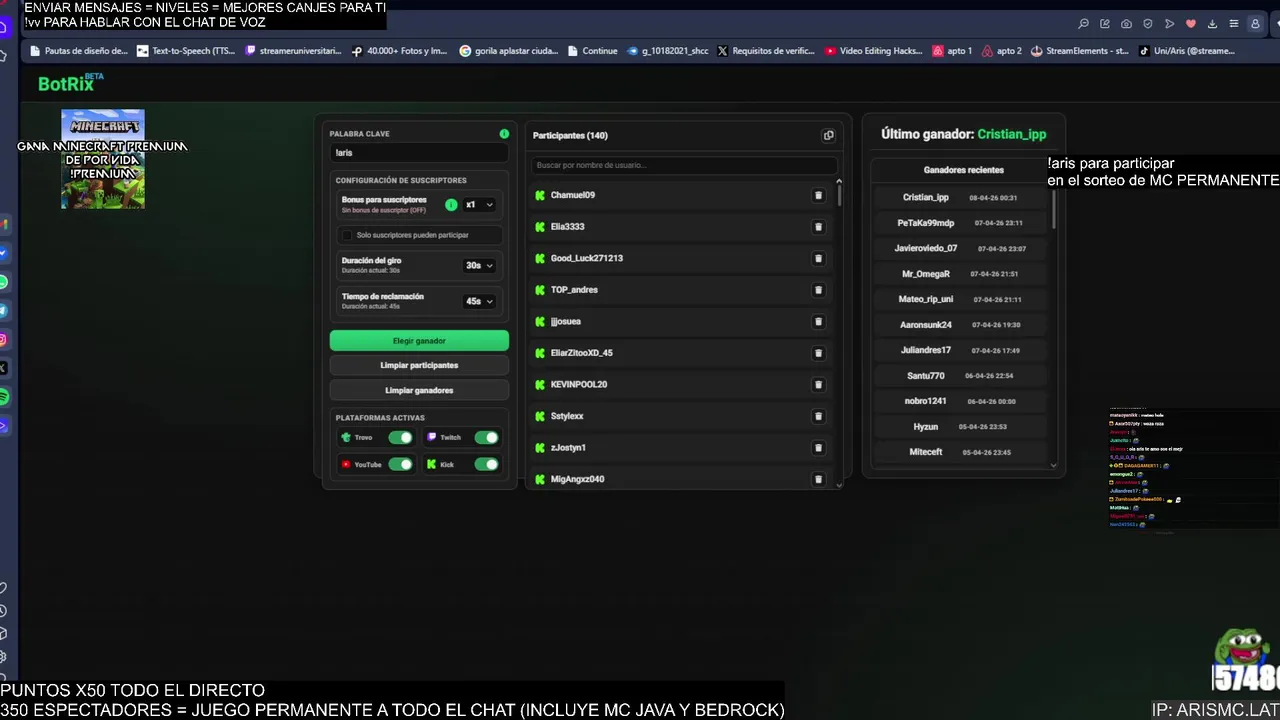Open Spotify icon in browser sidebar
The image size is (1280, 720).
(x=4, y=397)
